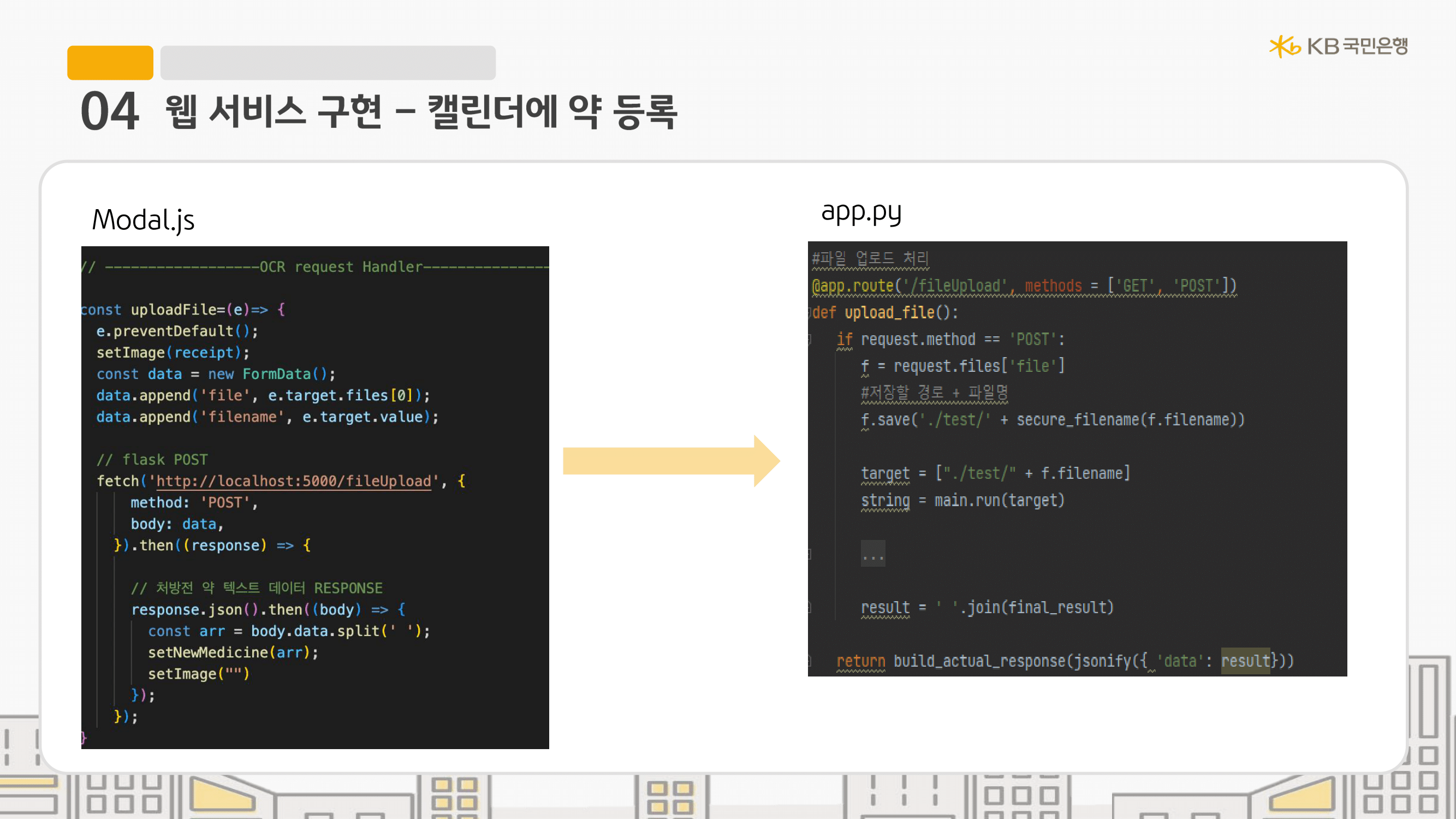
Task: Collapse the def upload_file fold marker
Action: pos(810,312)
